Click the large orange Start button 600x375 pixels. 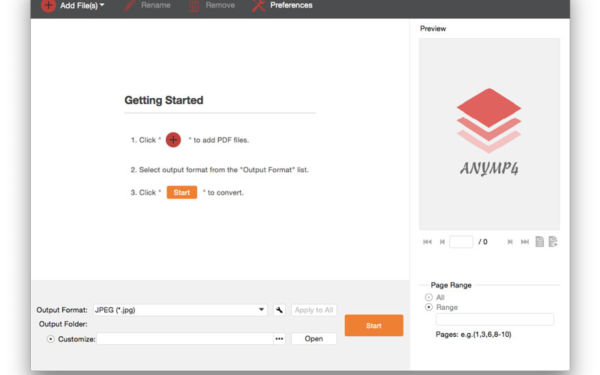pos(374,326)
